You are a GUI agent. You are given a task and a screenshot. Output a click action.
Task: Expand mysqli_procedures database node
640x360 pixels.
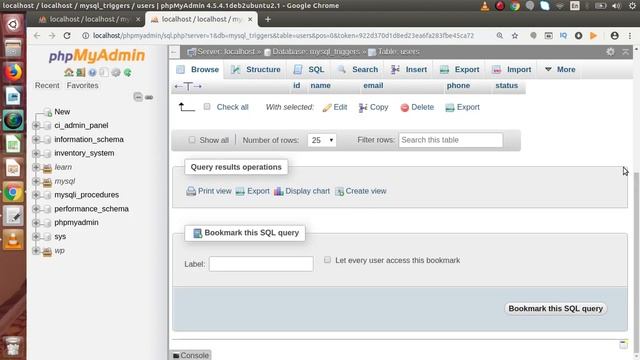pyautogui.click(x=36, y=195)
